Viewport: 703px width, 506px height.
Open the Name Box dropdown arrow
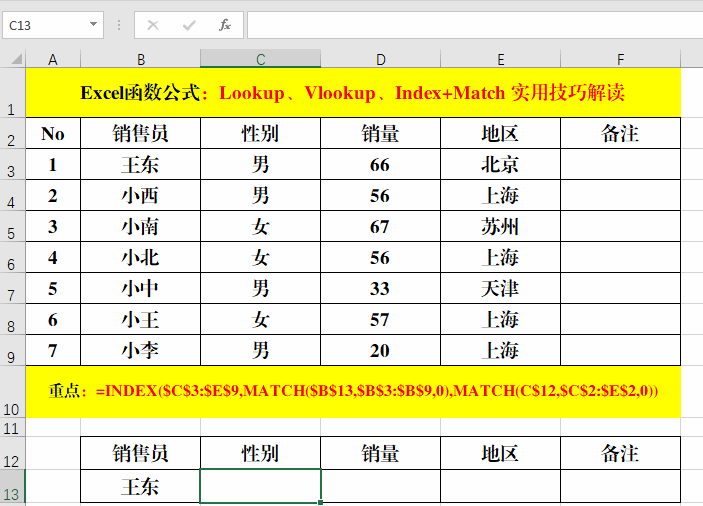(93, 24)
